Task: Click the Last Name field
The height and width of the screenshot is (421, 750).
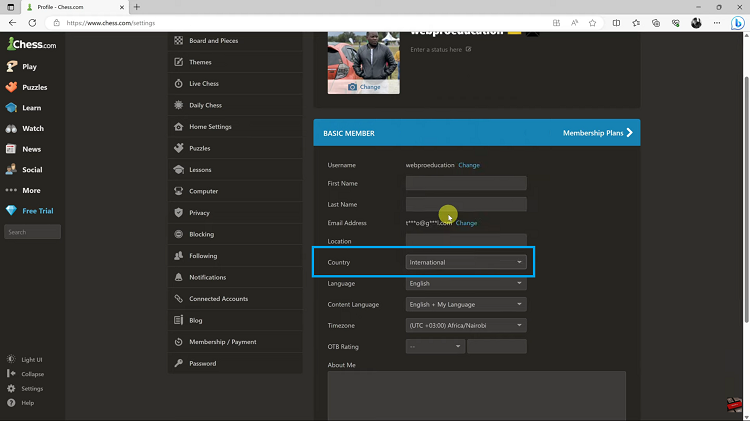Action: 466,204
